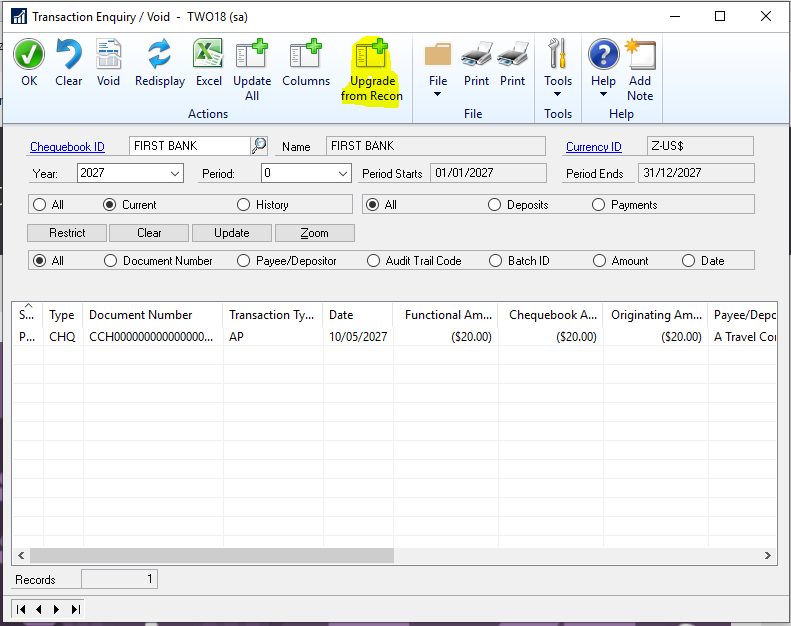This screenshot has width=791, height=626.
Task: Click the Void document icon
Action: point(108,55)
